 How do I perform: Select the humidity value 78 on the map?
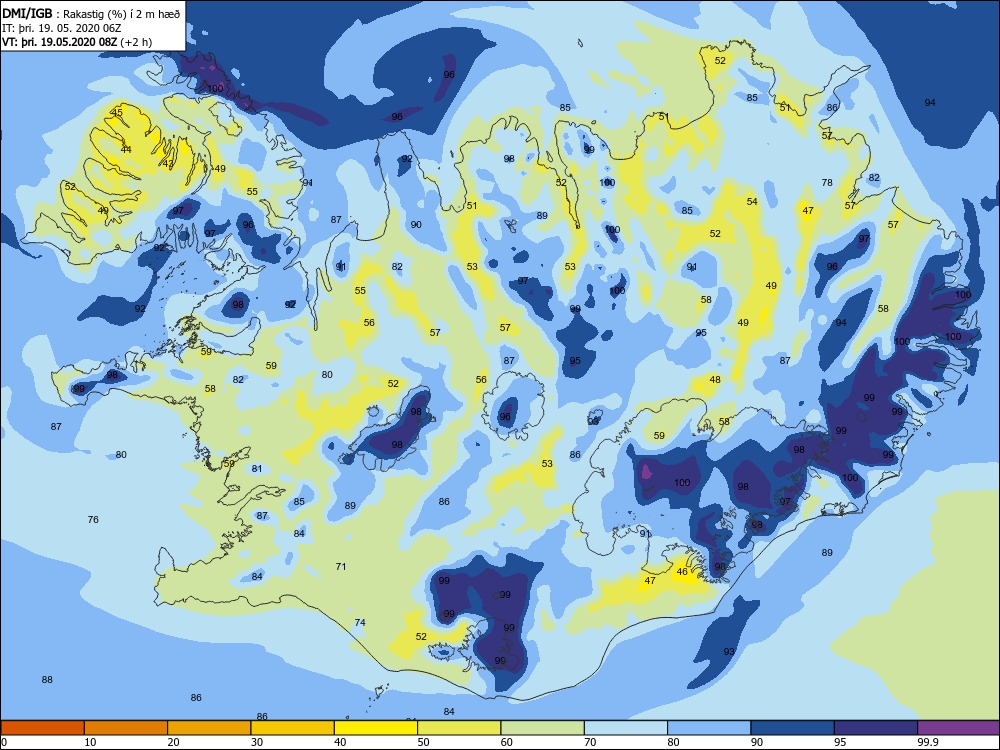point(827,182)
